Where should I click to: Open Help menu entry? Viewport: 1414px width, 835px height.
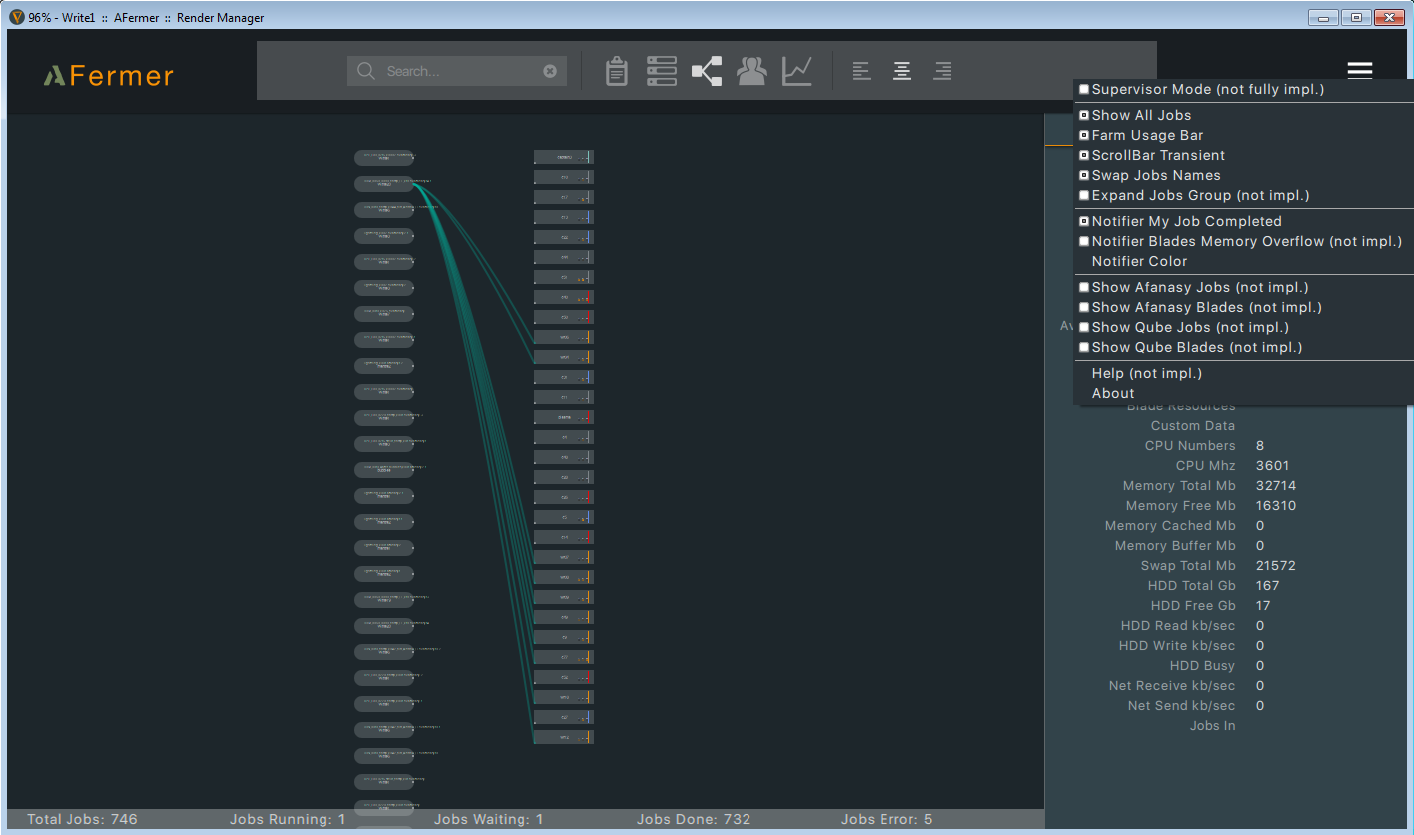[x=1146, y=373]
